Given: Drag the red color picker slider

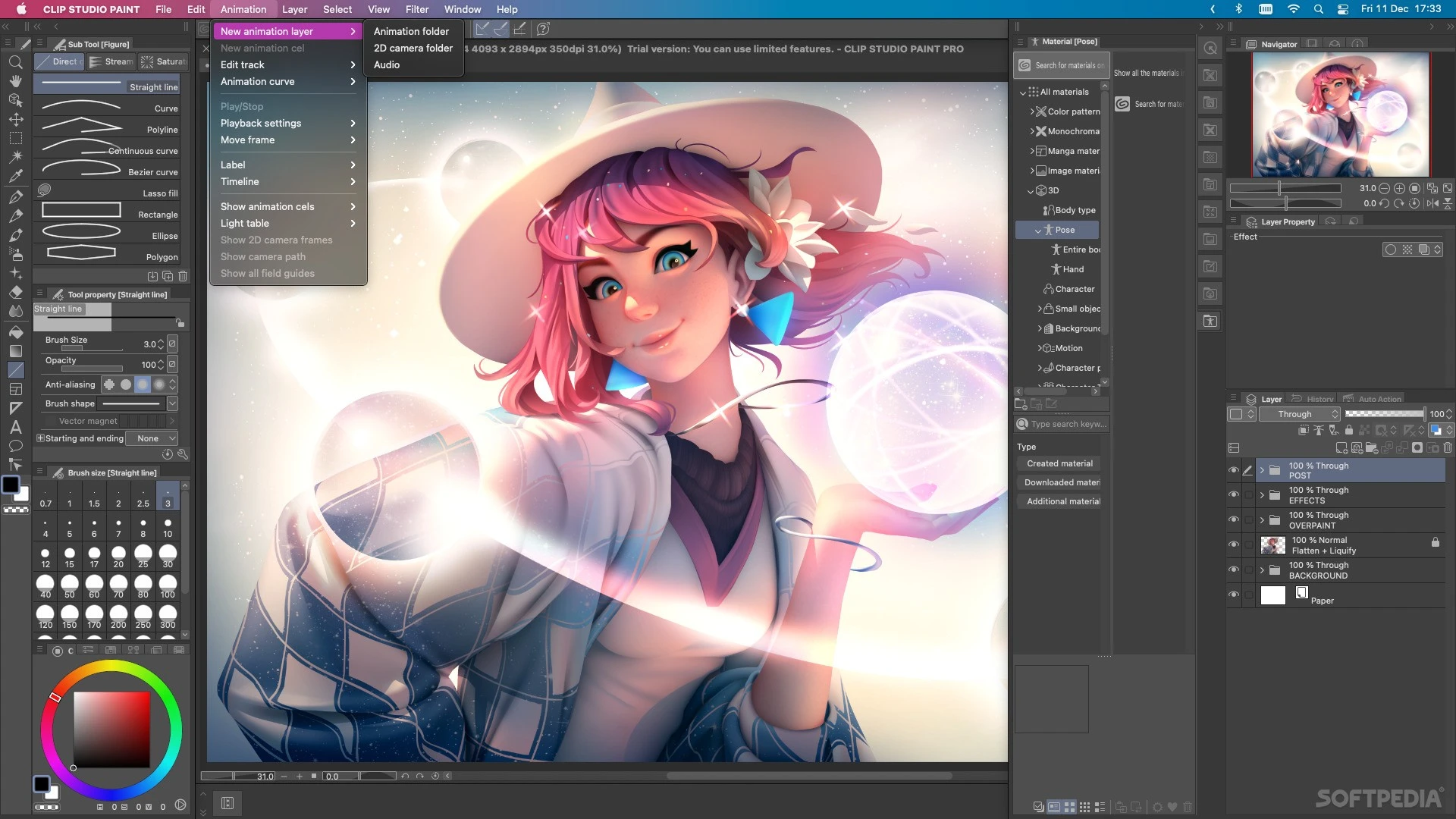Looking at the screenshot, I should click(x=55, y=697).
